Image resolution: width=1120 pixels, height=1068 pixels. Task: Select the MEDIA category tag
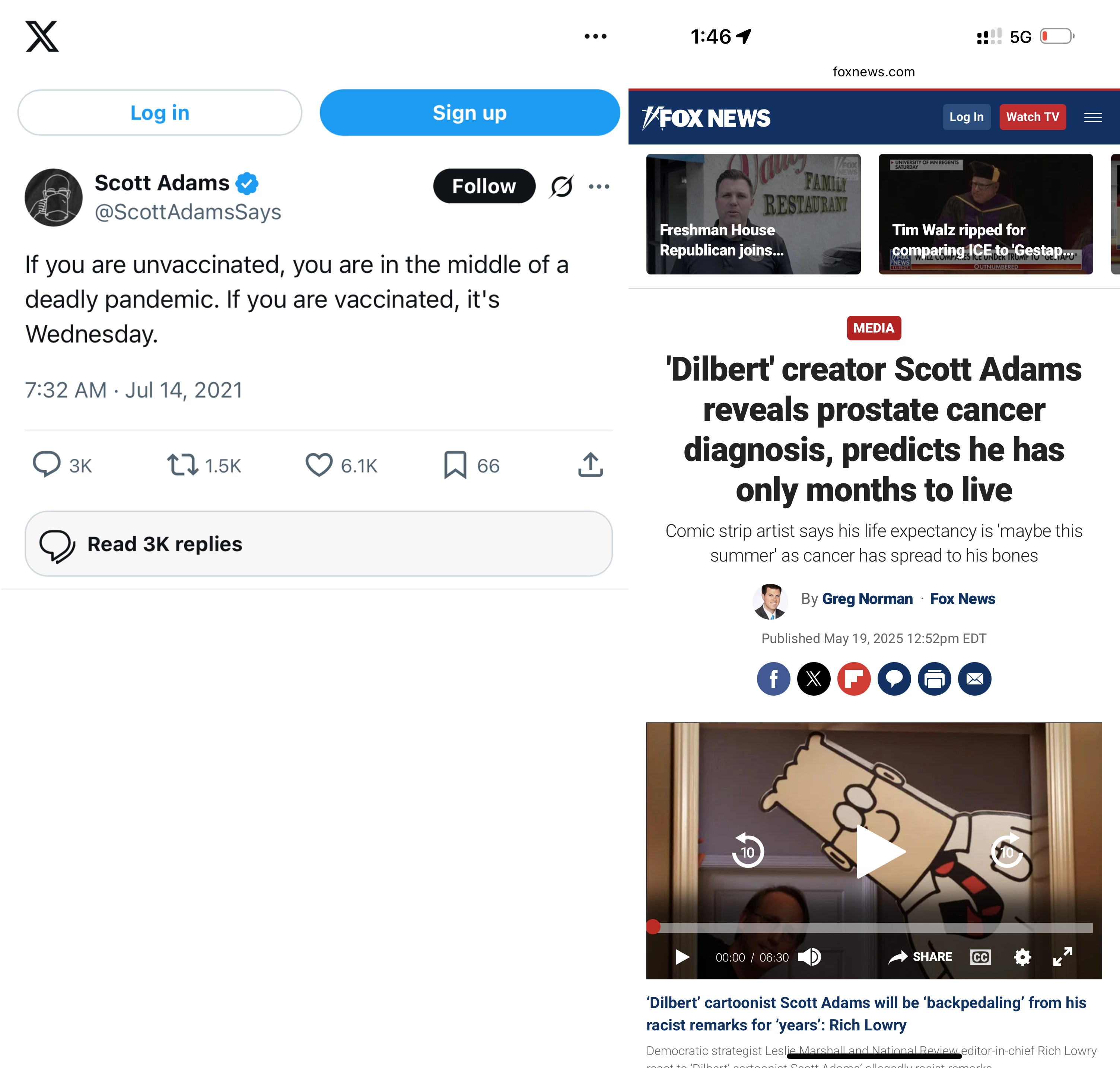[874, 328]
